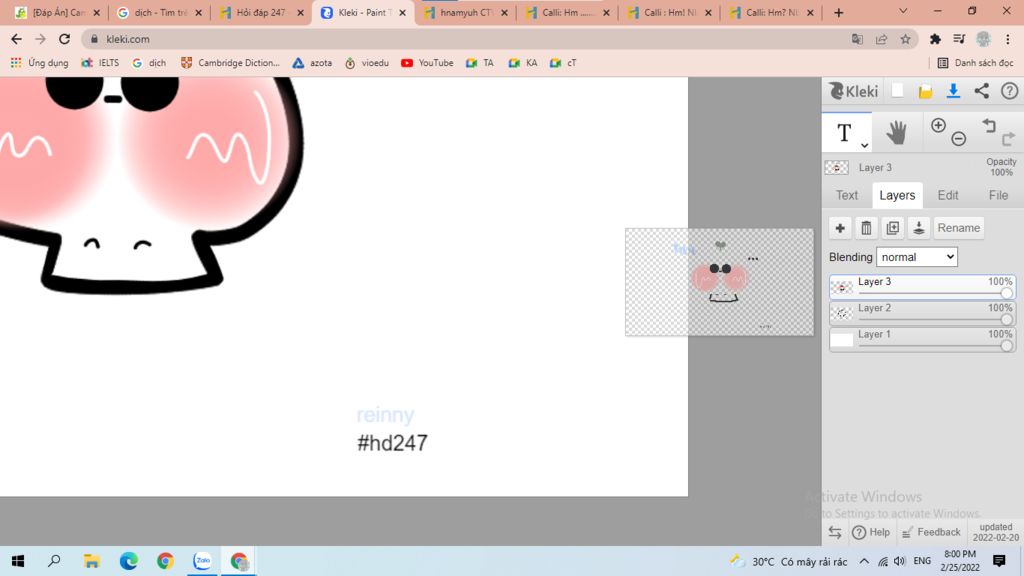Create a new blank image
The height and width of the screenshot is (576, 1024).
897,91
